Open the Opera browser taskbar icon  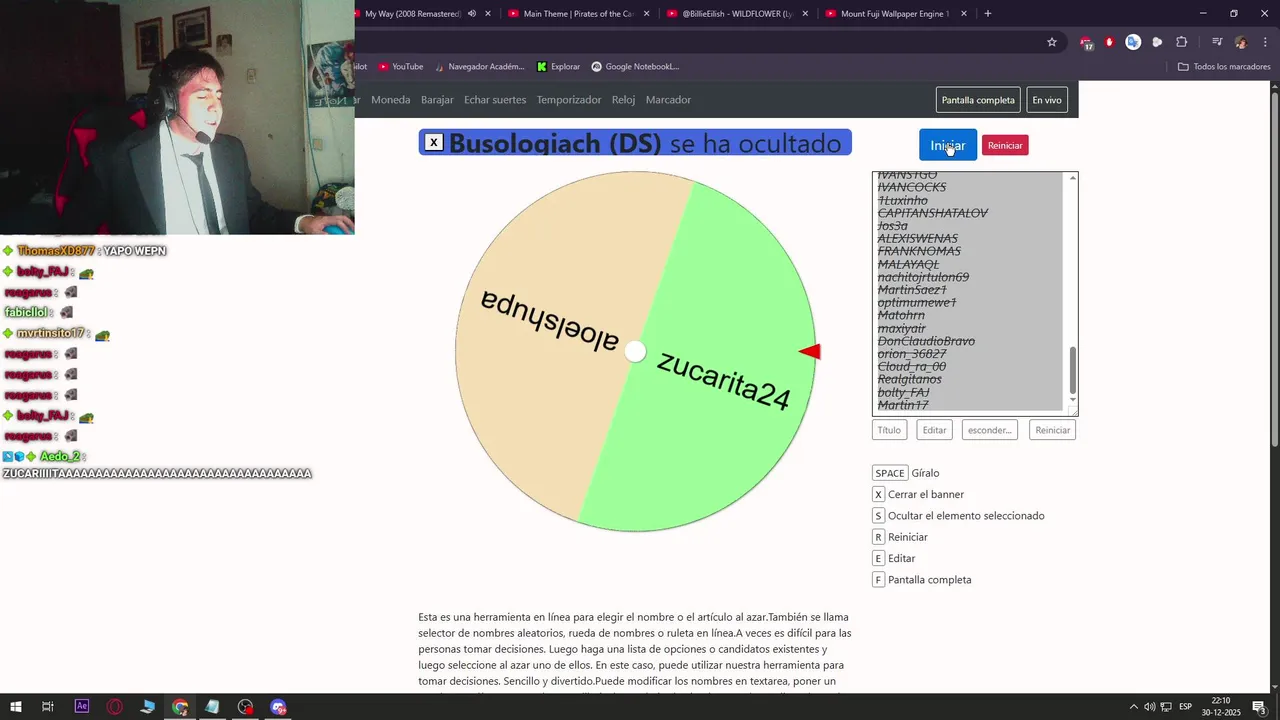pos(115,707)
